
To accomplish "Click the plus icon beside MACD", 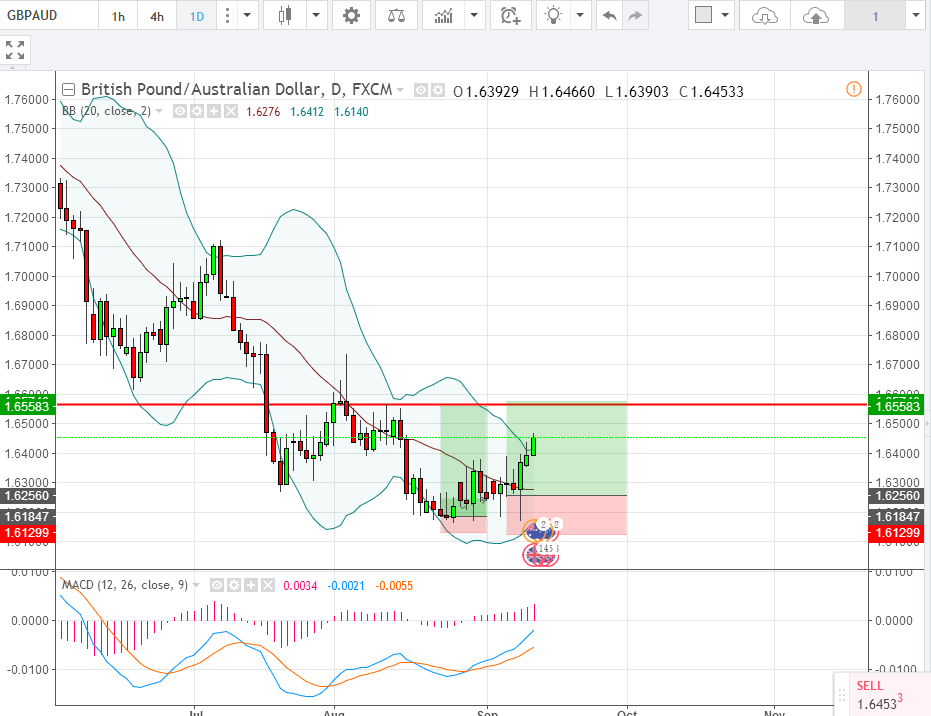I will [x=251, y=585].
